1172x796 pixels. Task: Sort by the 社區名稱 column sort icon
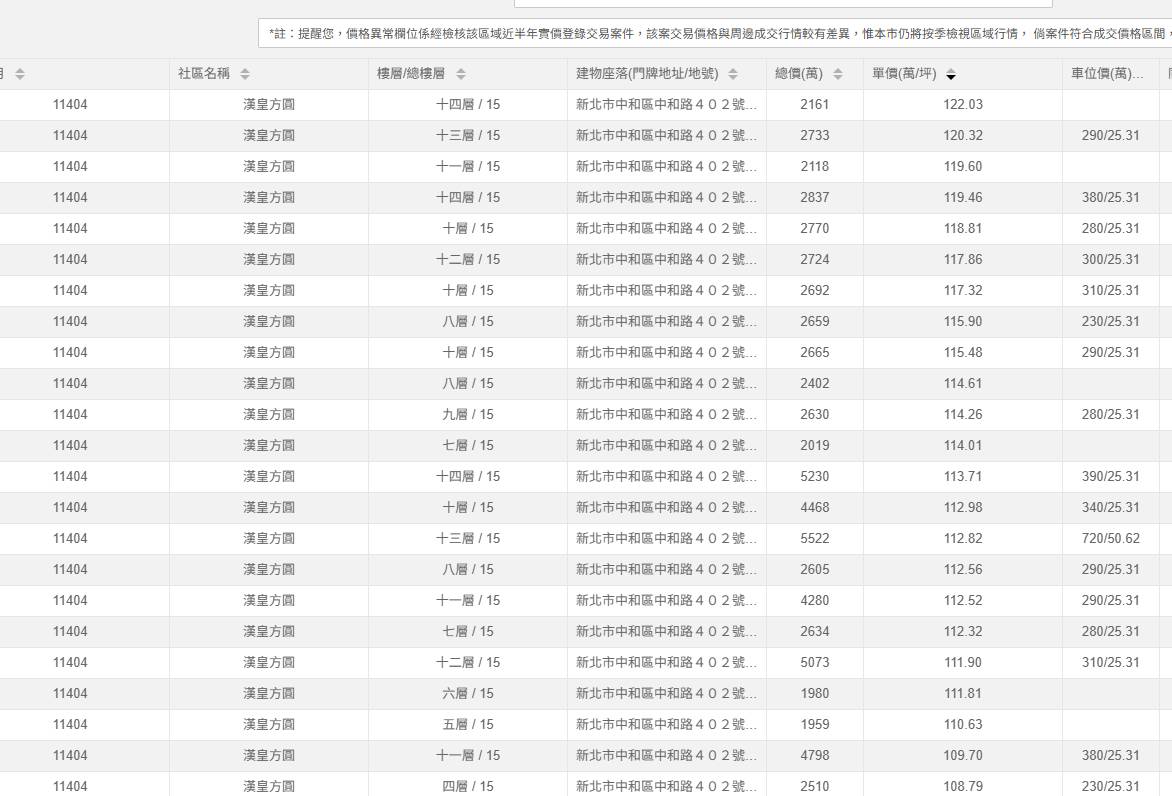(x=245, y=74)
